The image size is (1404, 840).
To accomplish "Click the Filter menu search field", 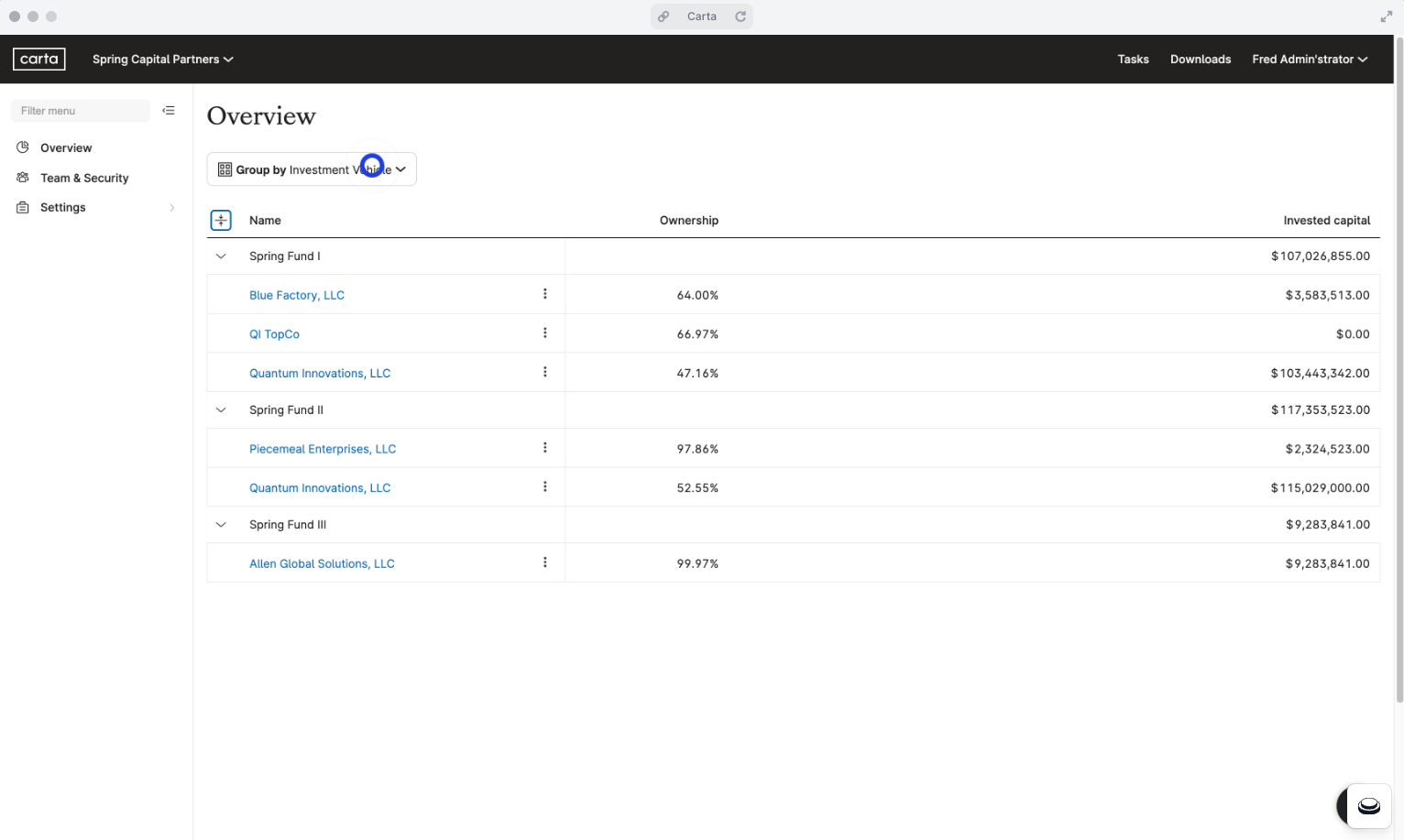I will pyautogui.click(x=81, y=111).
